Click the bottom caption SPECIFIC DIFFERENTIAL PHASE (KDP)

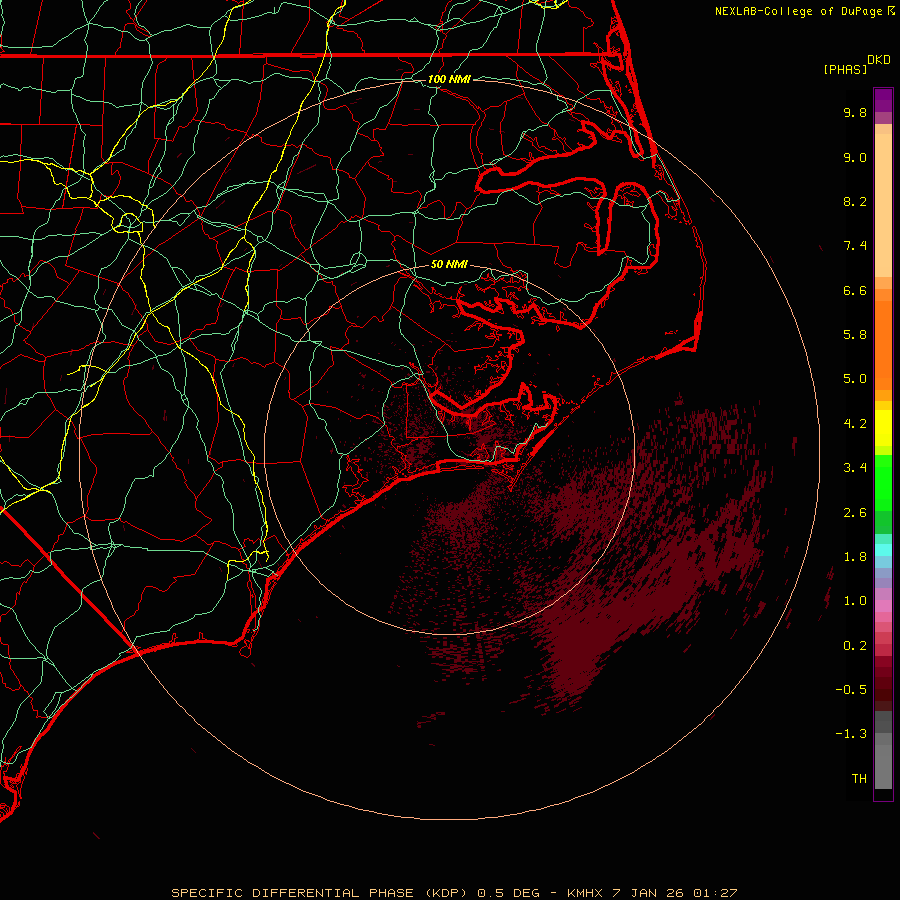(321, 893)
